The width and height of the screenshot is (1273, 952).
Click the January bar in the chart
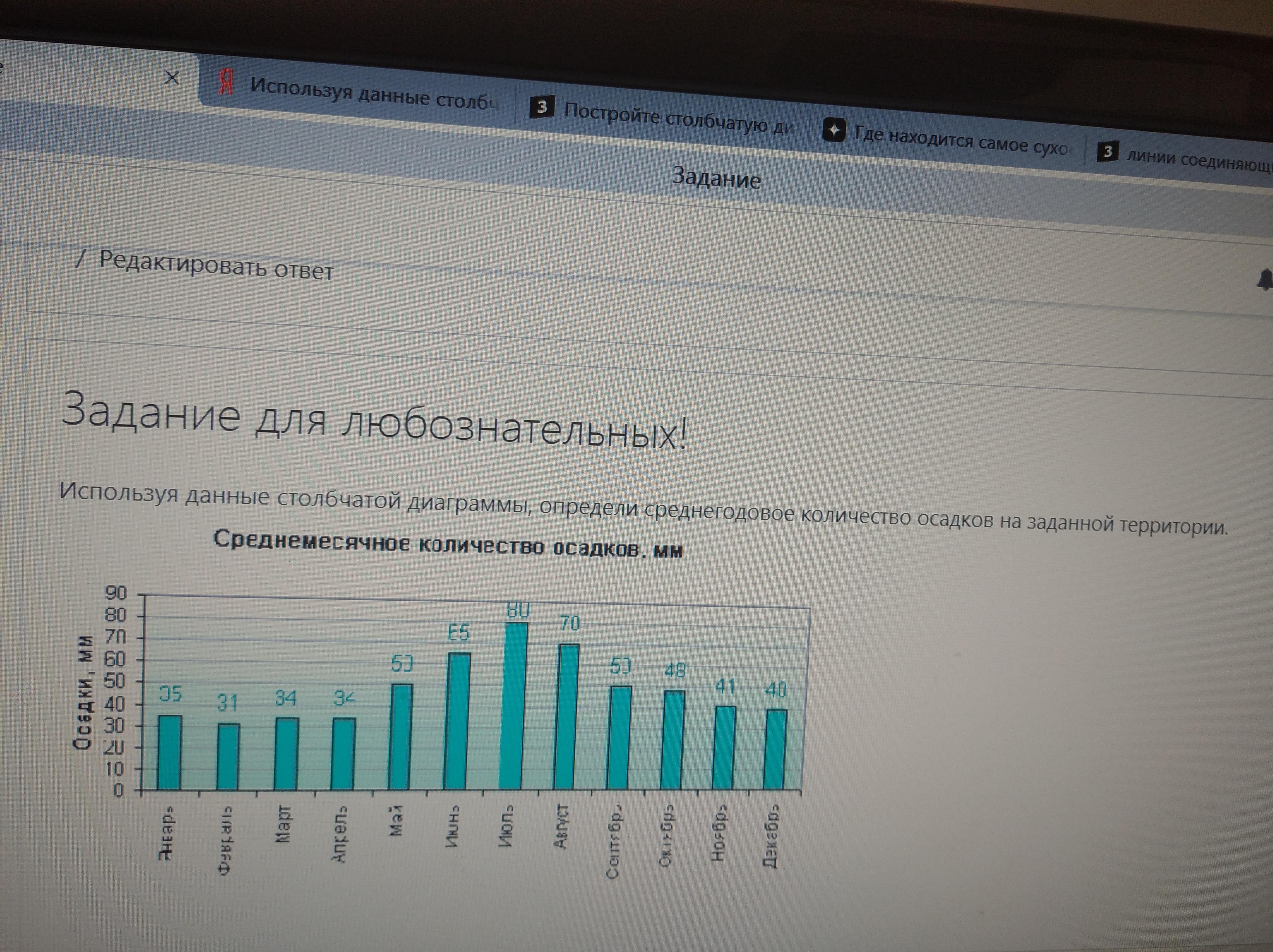tap(170, 753)
